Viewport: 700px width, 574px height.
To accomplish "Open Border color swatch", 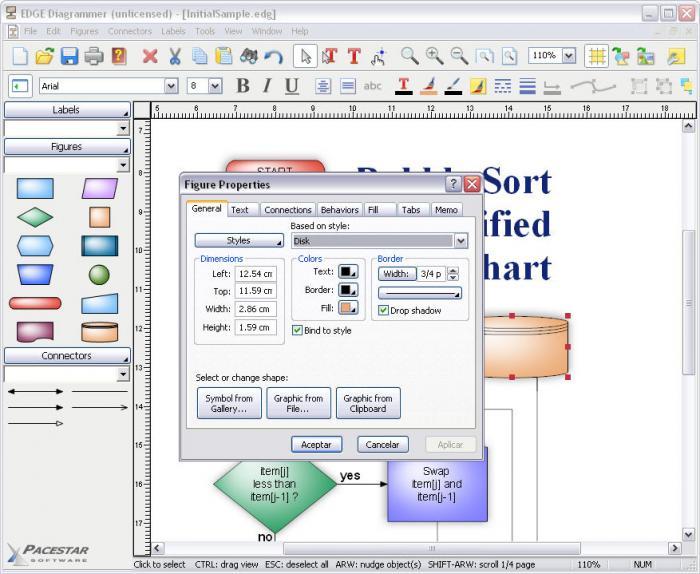I will (348, 290).
